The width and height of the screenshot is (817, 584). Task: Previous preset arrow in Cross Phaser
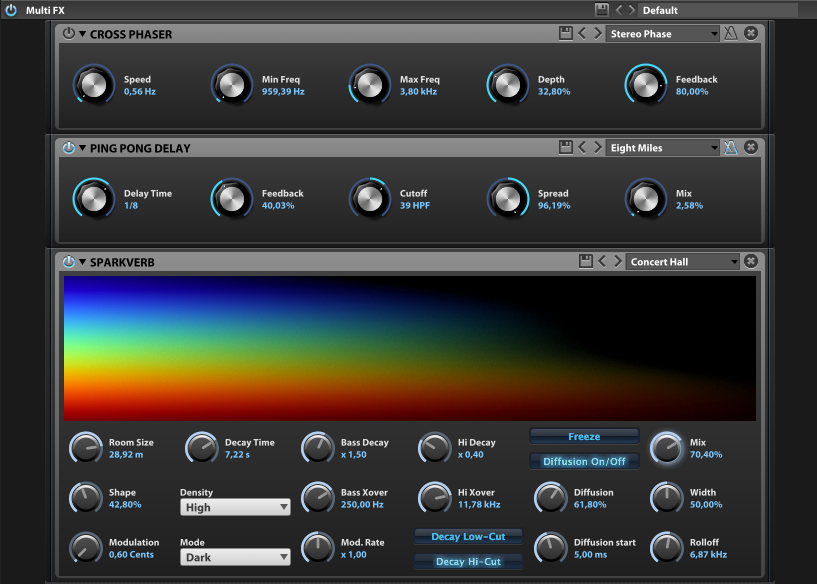tap(582, 33)
